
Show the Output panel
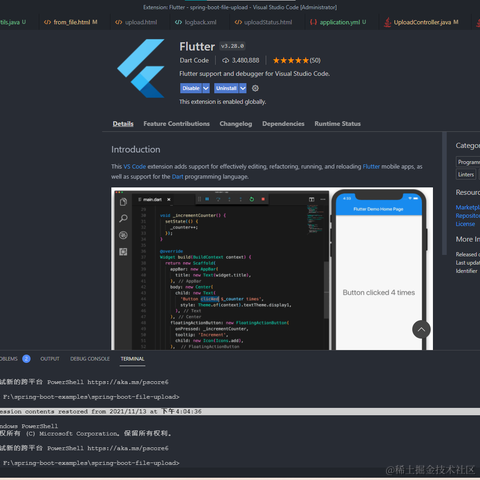pos(50,359)
